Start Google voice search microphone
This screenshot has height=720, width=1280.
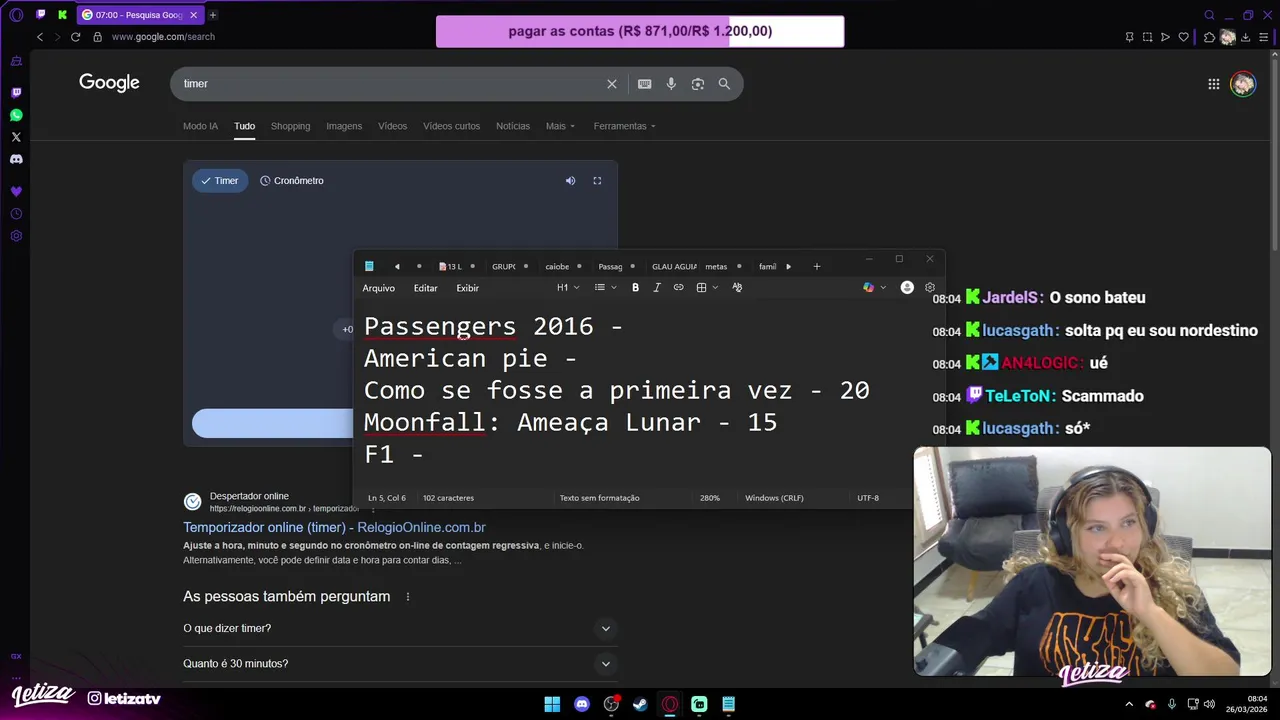point(671,84)
